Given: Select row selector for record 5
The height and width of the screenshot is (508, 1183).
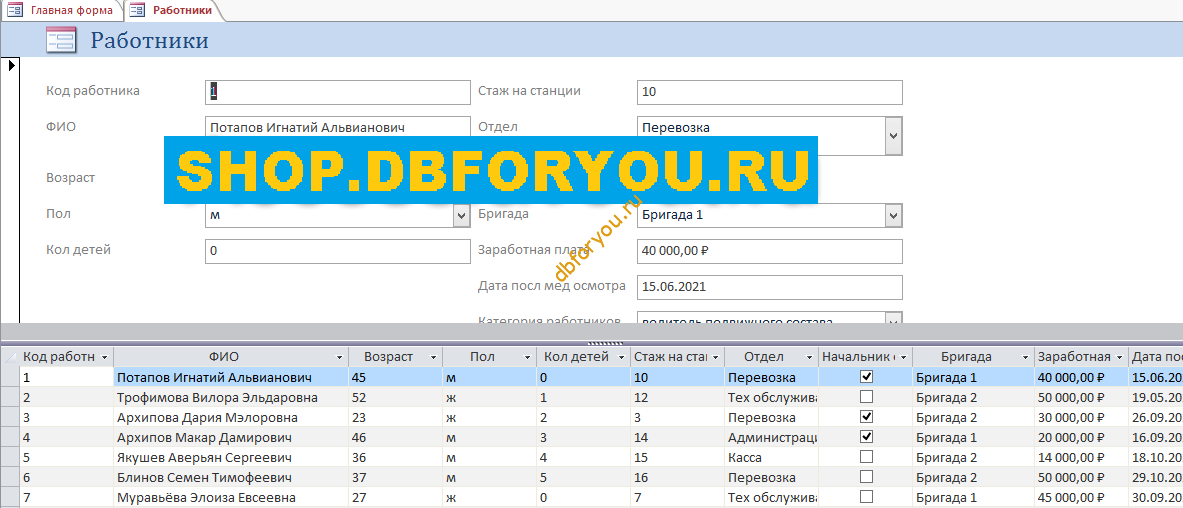Looking at the screenshot, I should [x=10, y=457].
